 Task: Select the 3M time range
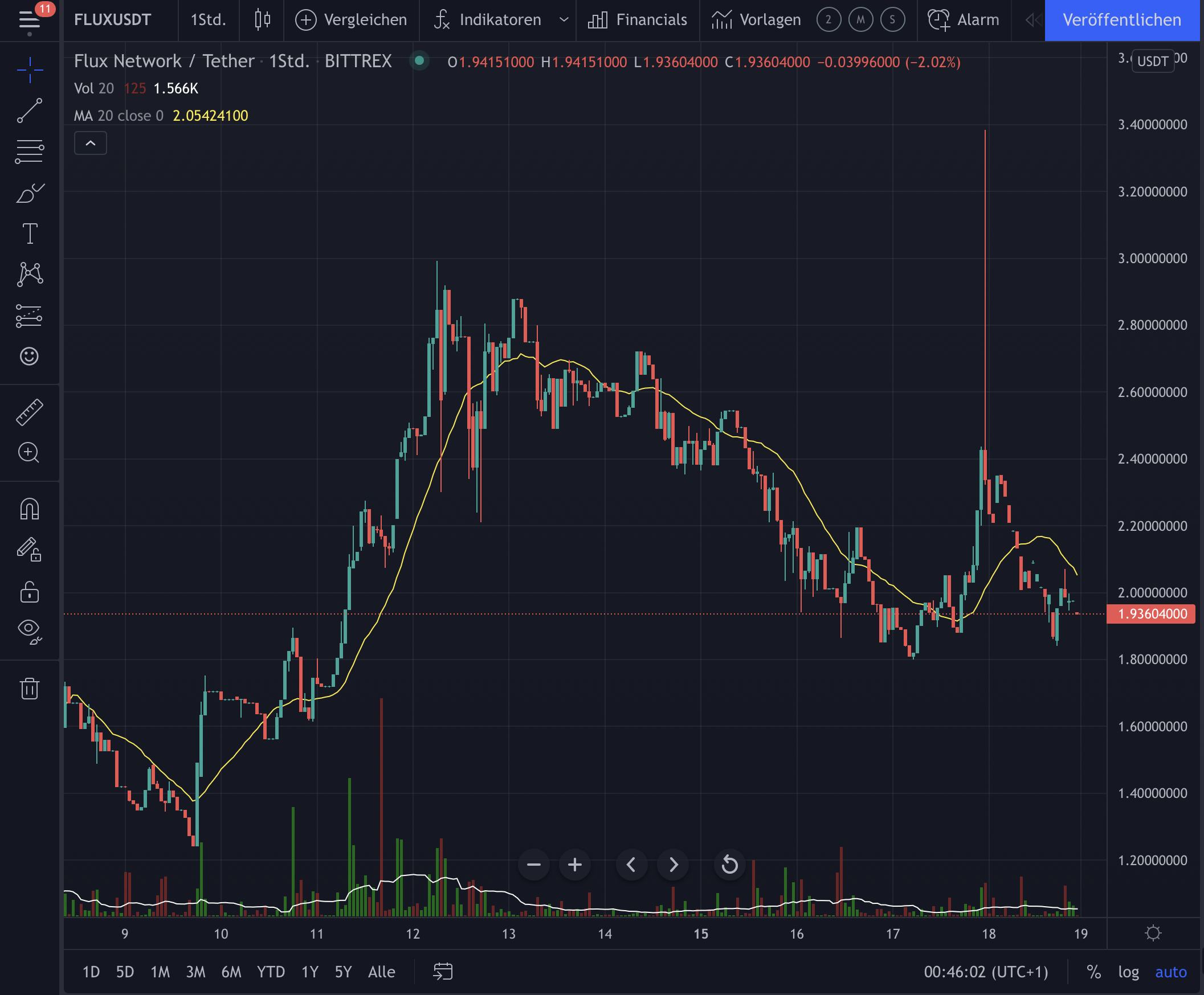[x=195, y=972]
